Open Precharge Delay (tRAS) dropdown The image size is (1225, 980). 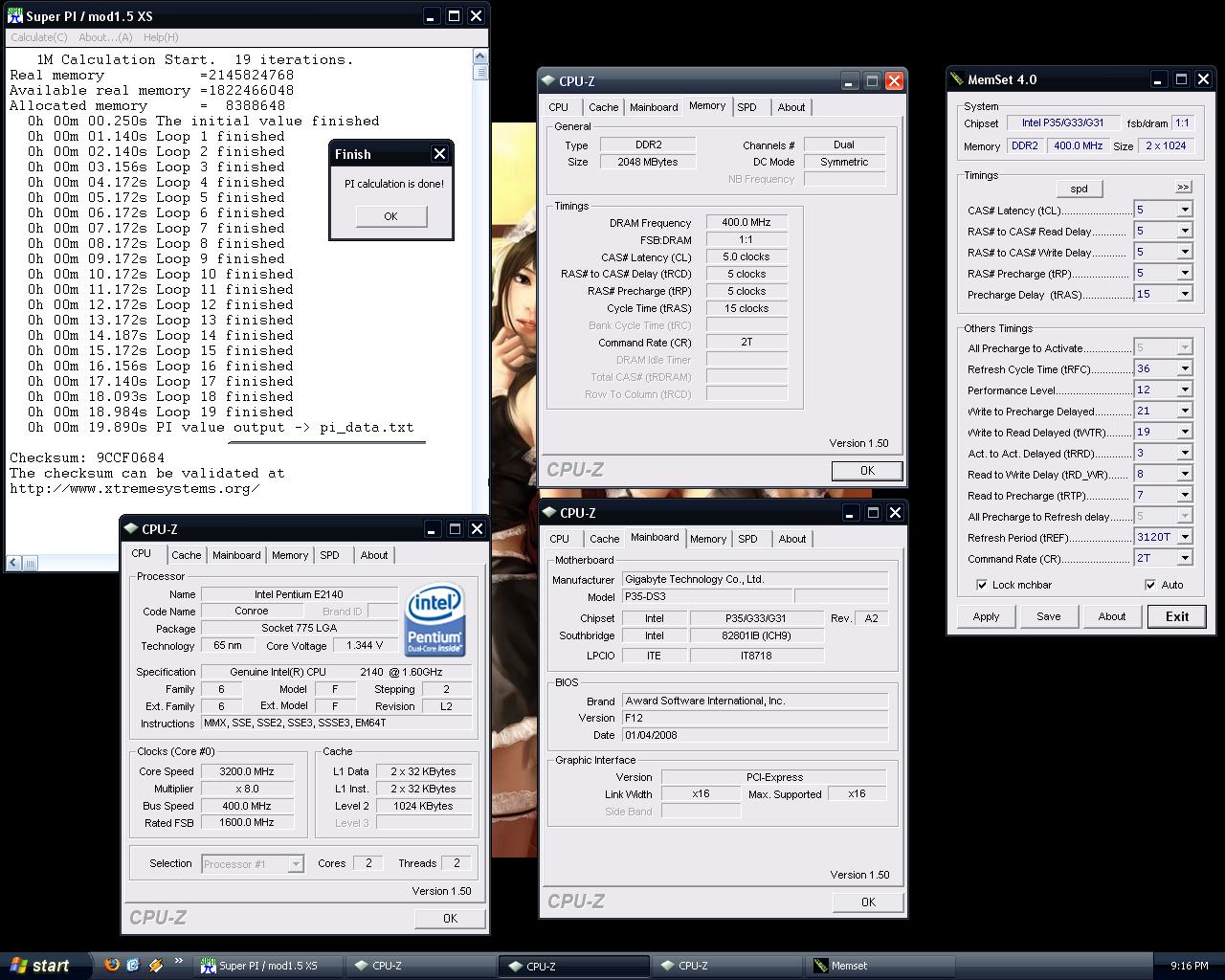pos(1185,294)
